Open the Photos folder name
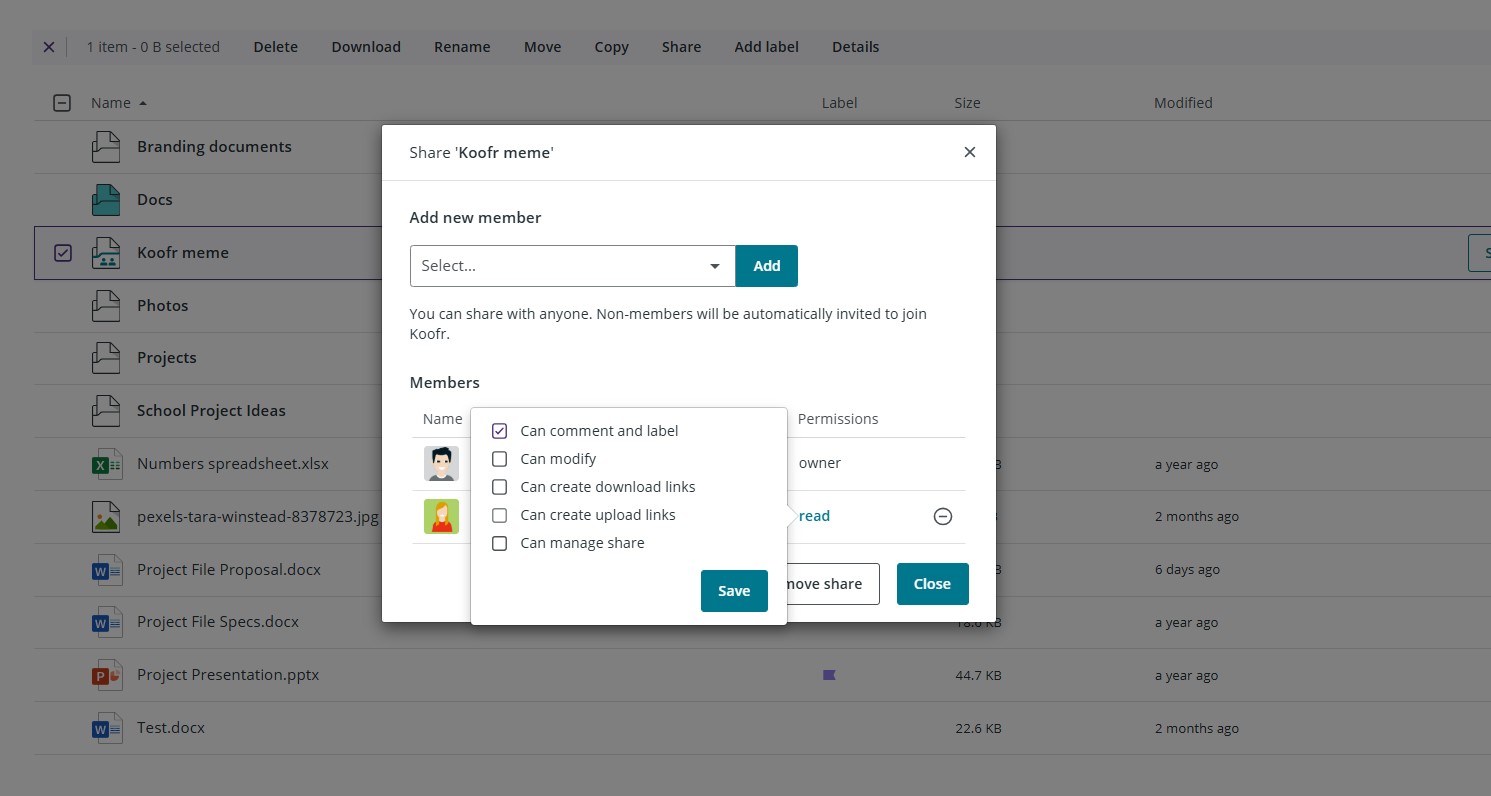The height and width of the screenshot is (796, 1491). pos(163,306)
